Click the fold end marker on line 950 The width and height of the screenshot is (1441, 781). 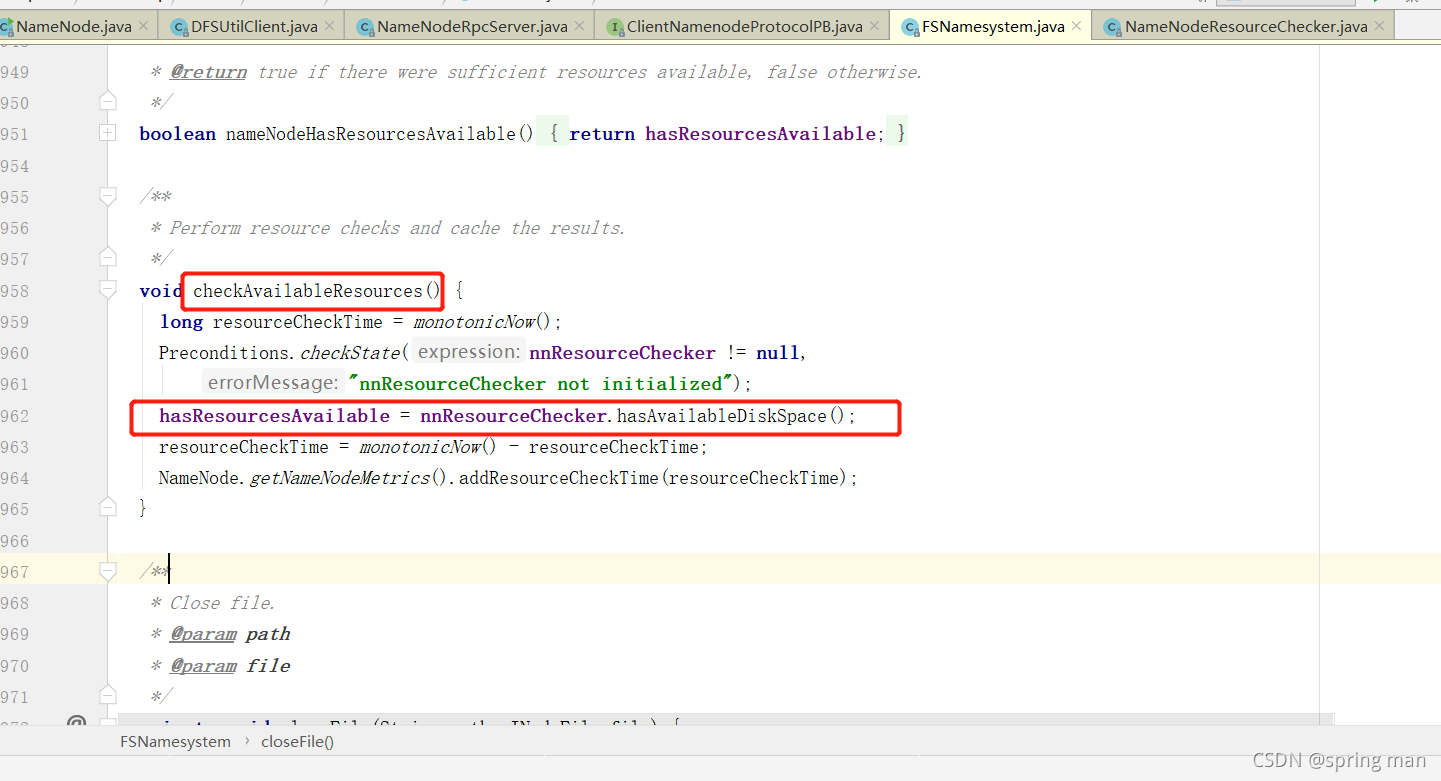click(x=108, y=102)
